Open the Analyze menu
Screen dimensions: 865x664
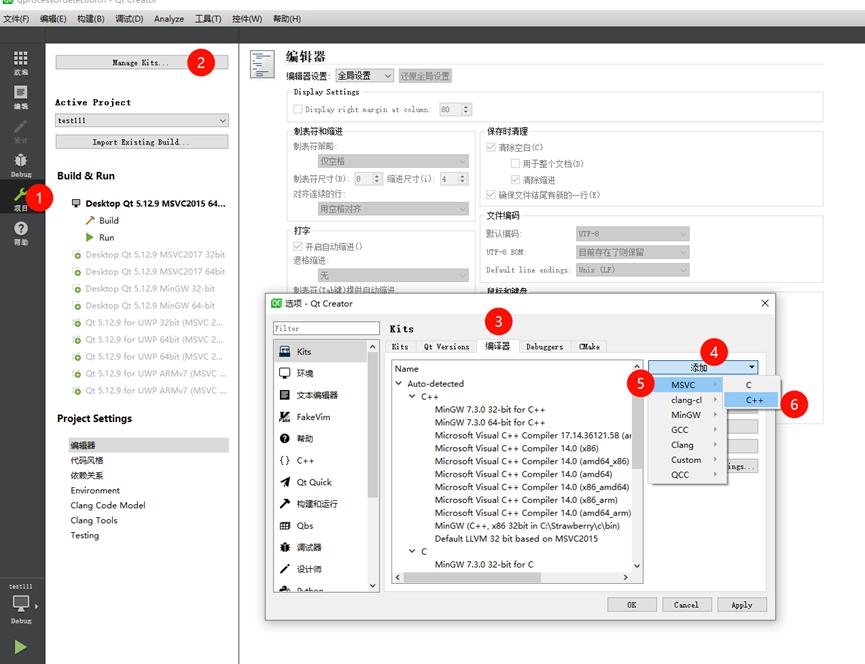pos(169,19)
